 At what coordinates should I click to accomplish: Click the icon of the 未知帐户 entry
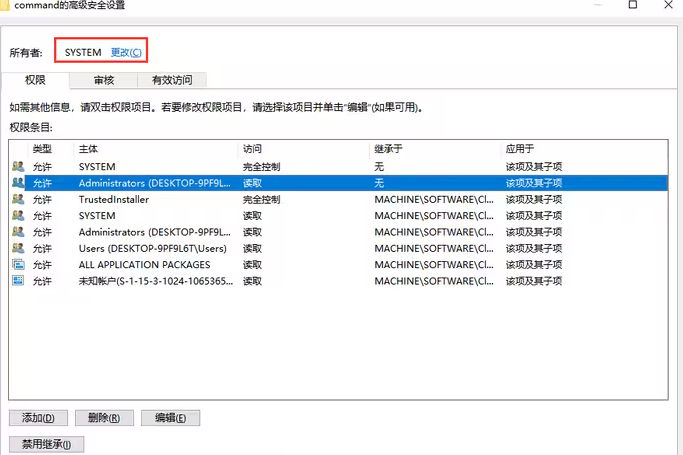coord(18,282)
